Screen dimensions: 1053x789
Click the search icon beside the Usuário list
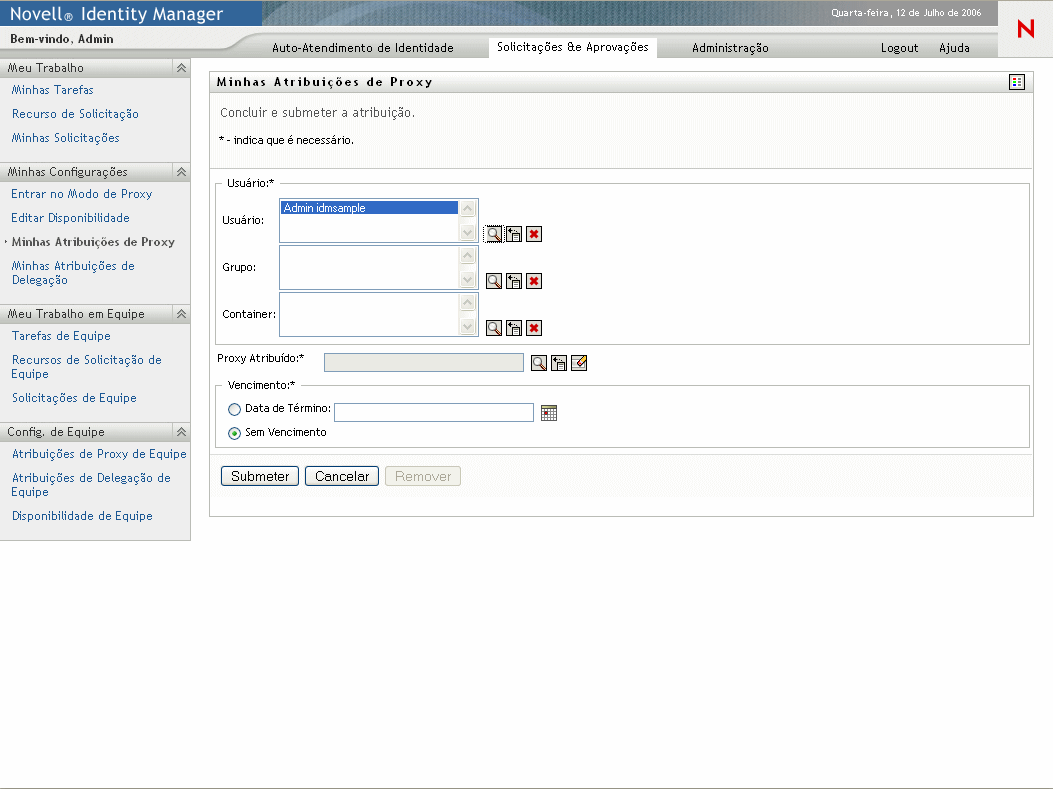493,234
